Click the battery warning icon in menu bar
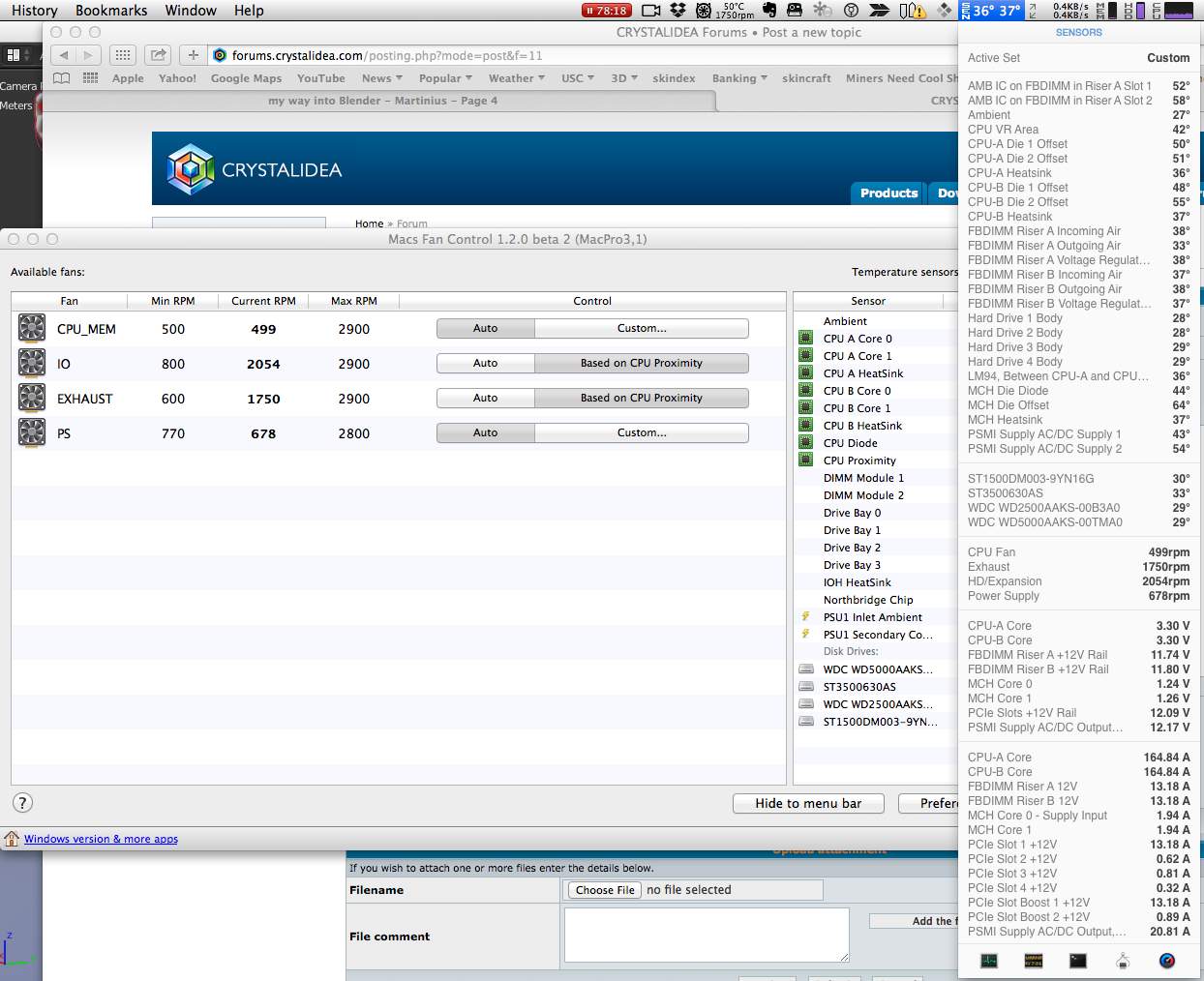1204x981 pixels. click(913, 10)
